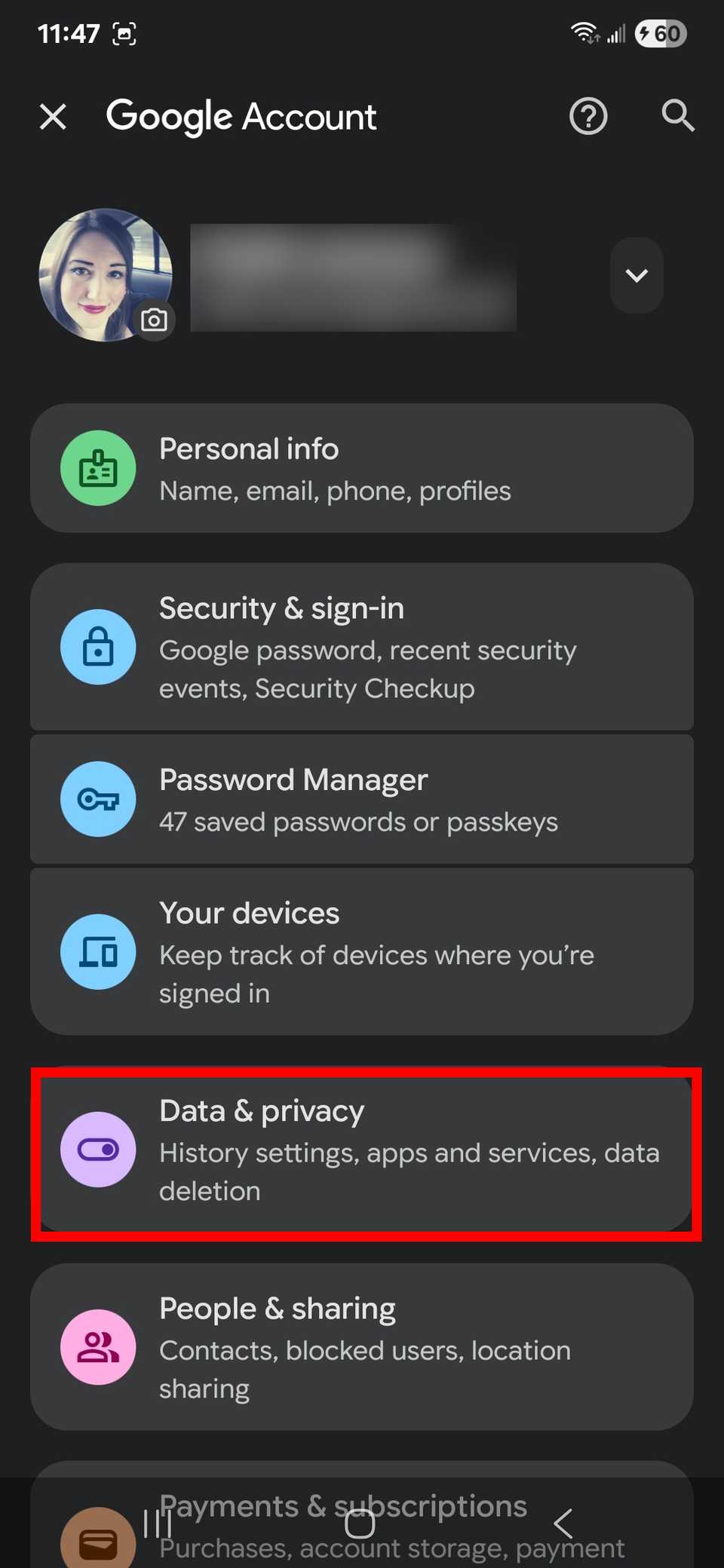The height and width of the screenshot is (1568, 724).
Task: Select the Security & sign-in lock icon
Action: [x=98, y=647]
